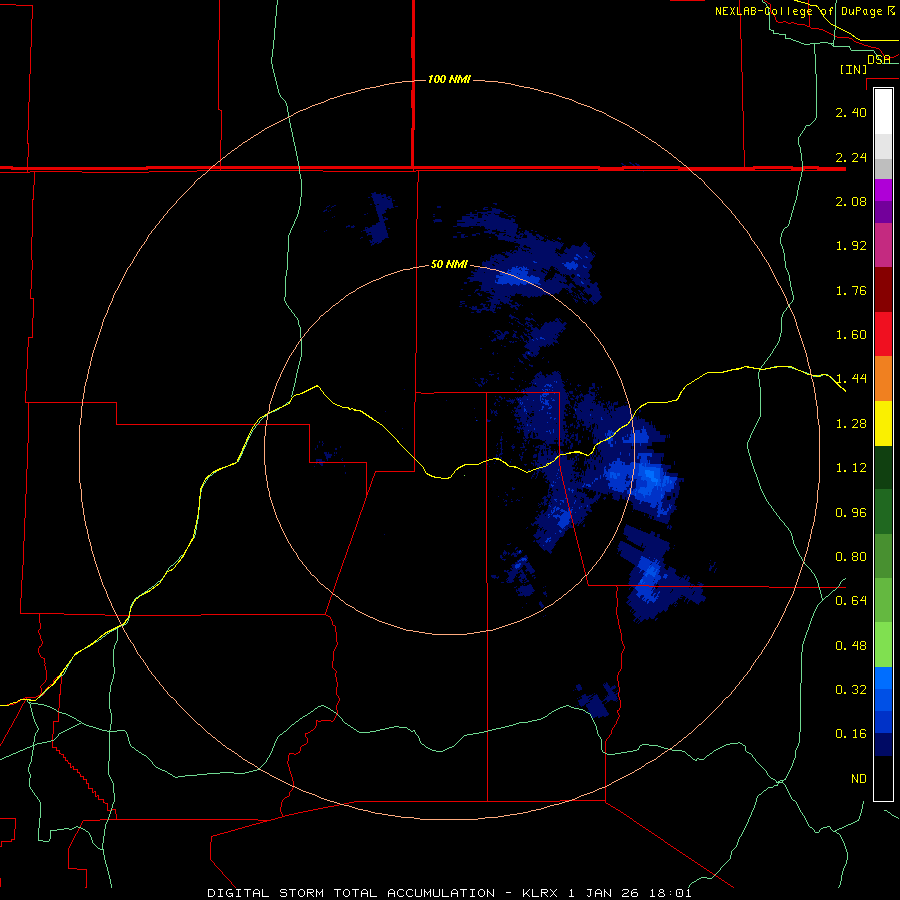Click the 0.80 legend value
Image resolution: width=900 pixels, height=900 pixels.
coord(851,557)
